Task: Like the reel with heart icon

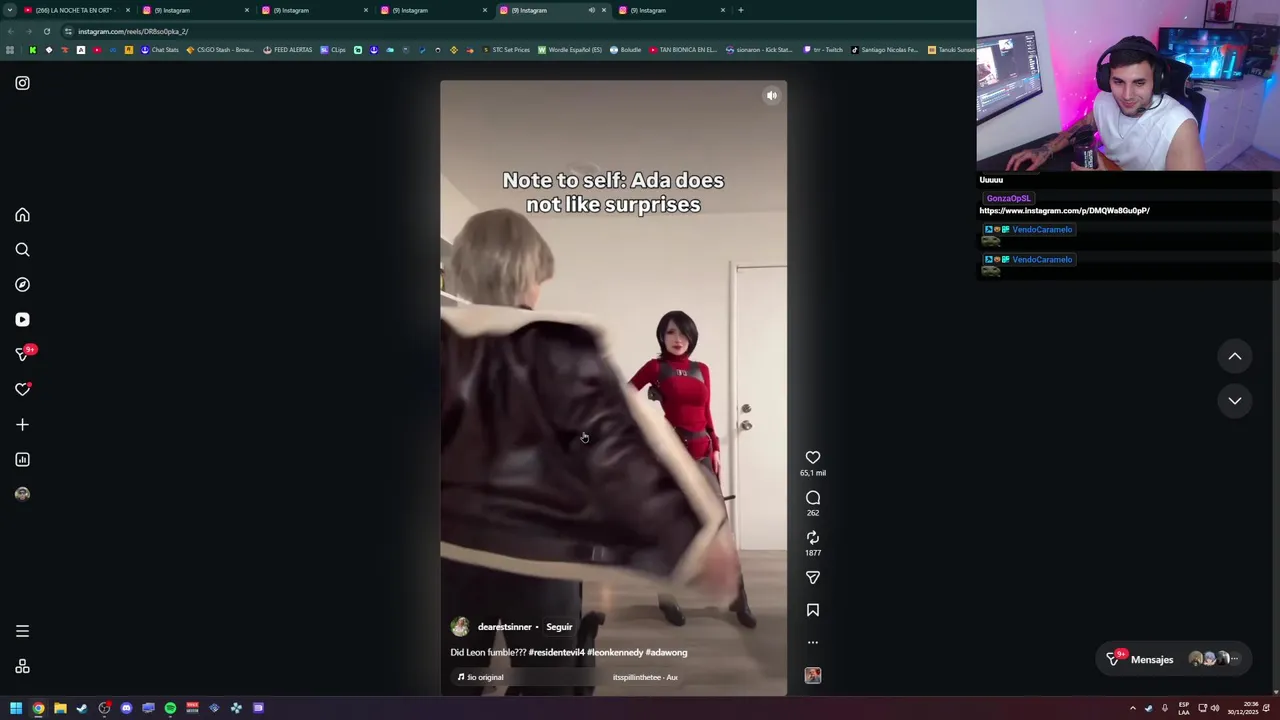Action: click(x=813, y=458)
